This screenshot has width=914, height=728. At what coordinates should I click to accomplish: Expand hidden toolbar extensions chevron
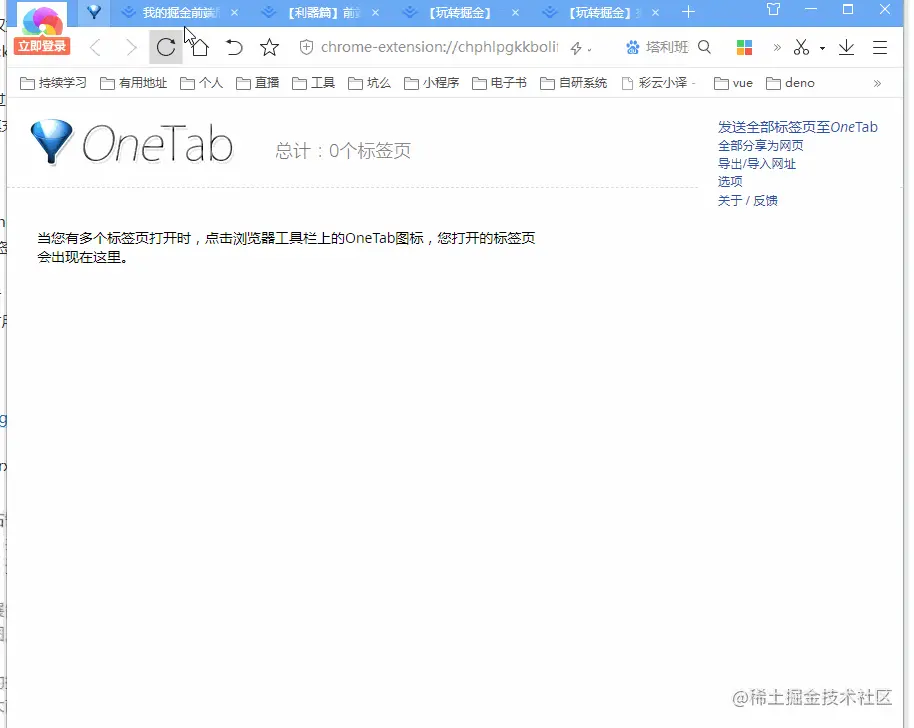click(777, 47)
